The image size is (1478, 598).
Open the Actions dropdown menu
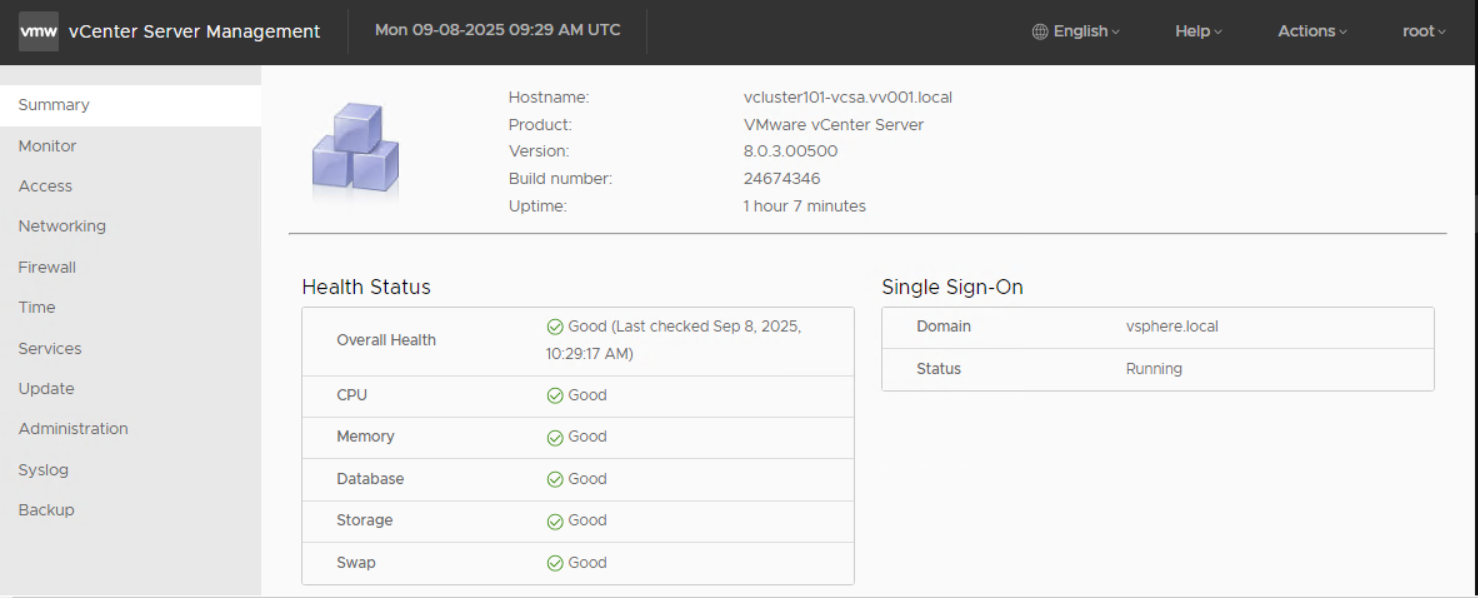point(1312,32)
